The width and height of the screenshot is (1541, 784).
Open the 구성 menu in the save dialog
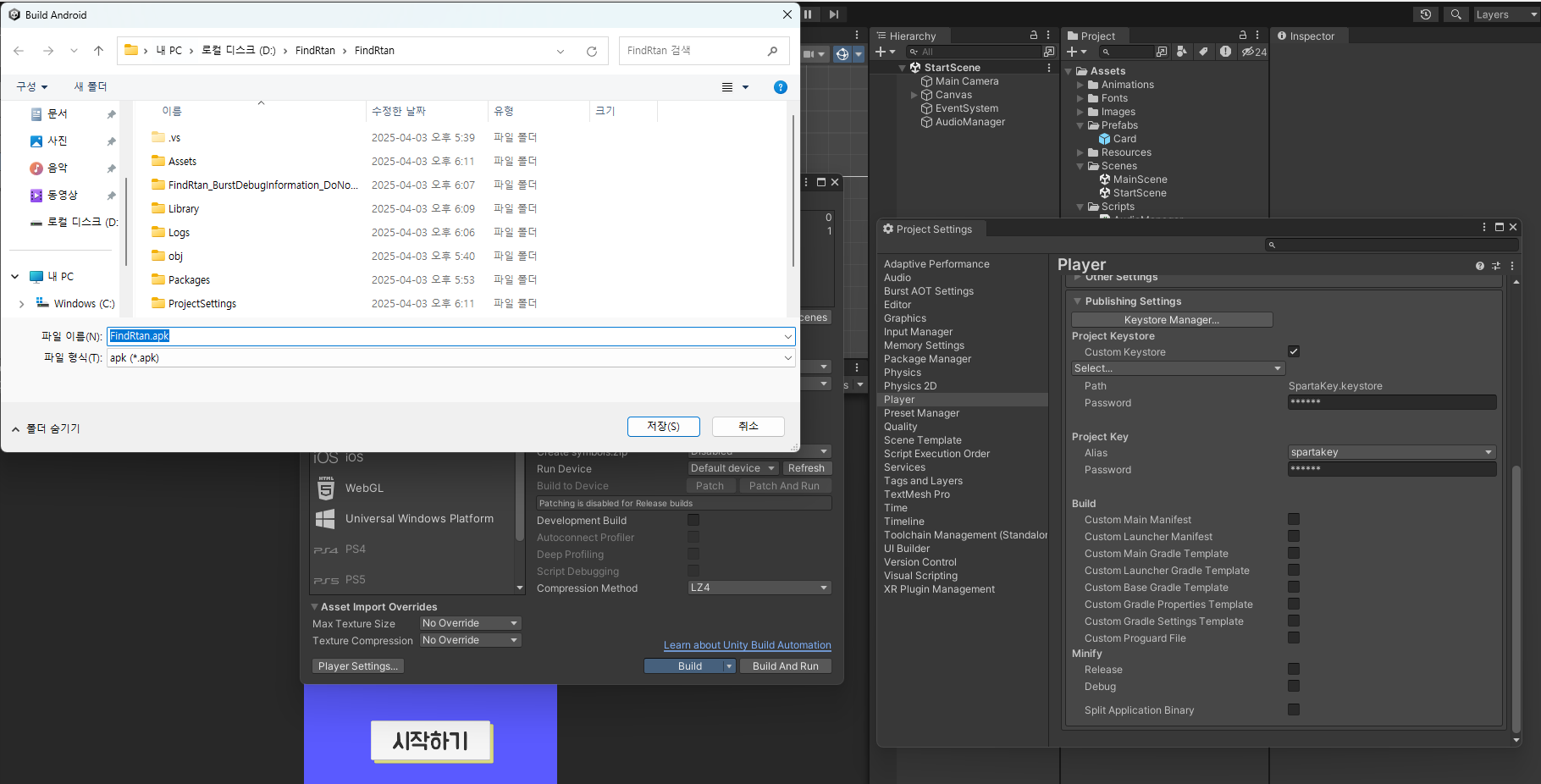(x=31, y=86)
